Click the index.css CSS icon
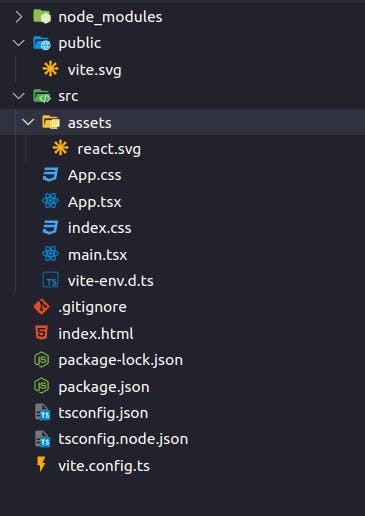Viewport: 365px width, 516px height. click(x=50, y=228)
